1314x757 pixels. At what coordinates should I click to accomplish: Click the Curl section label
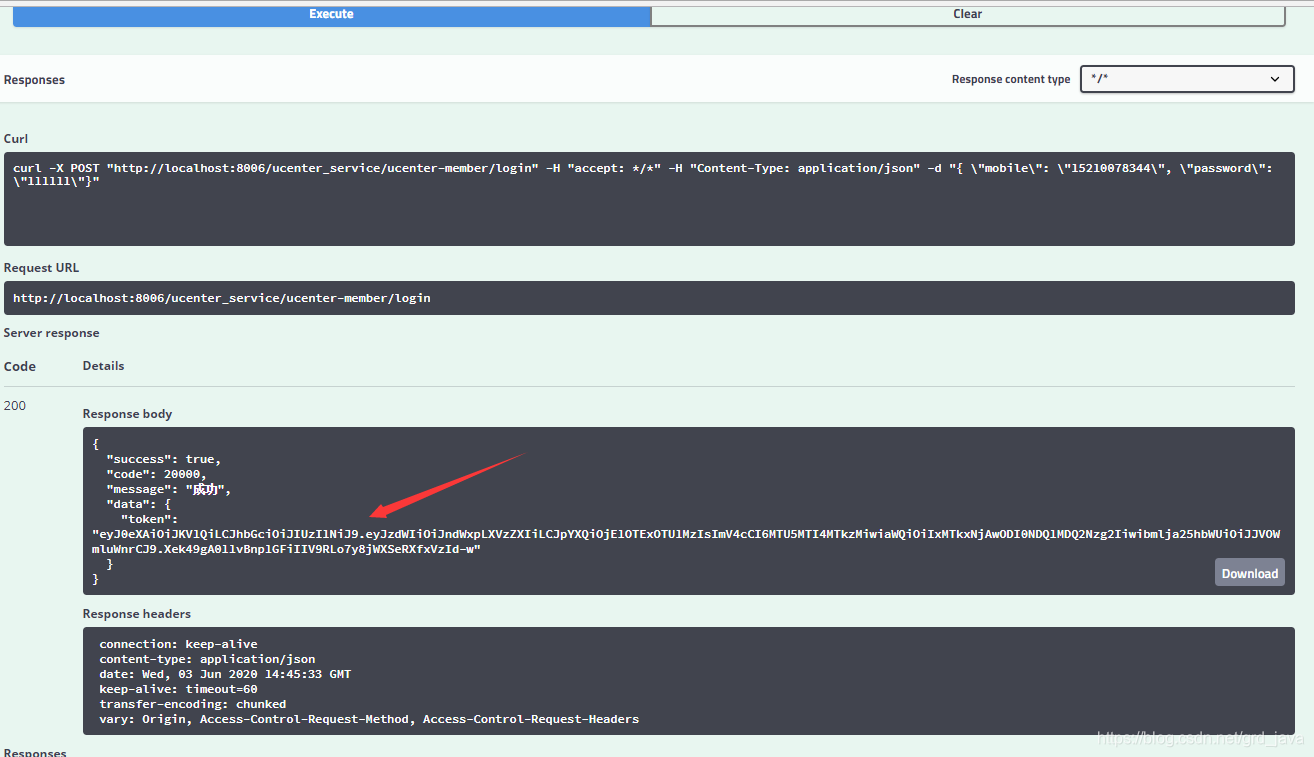16,139
